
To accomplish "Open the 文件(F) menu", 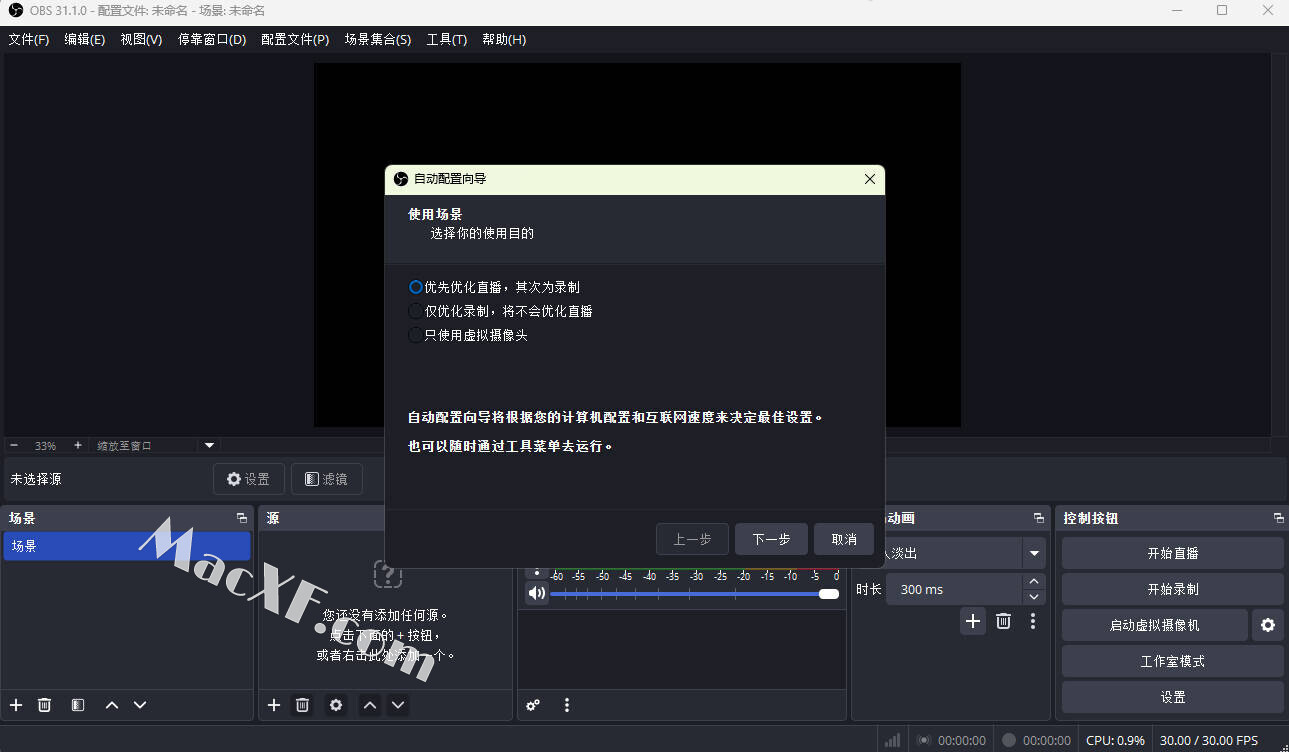I will coord(28,40).
